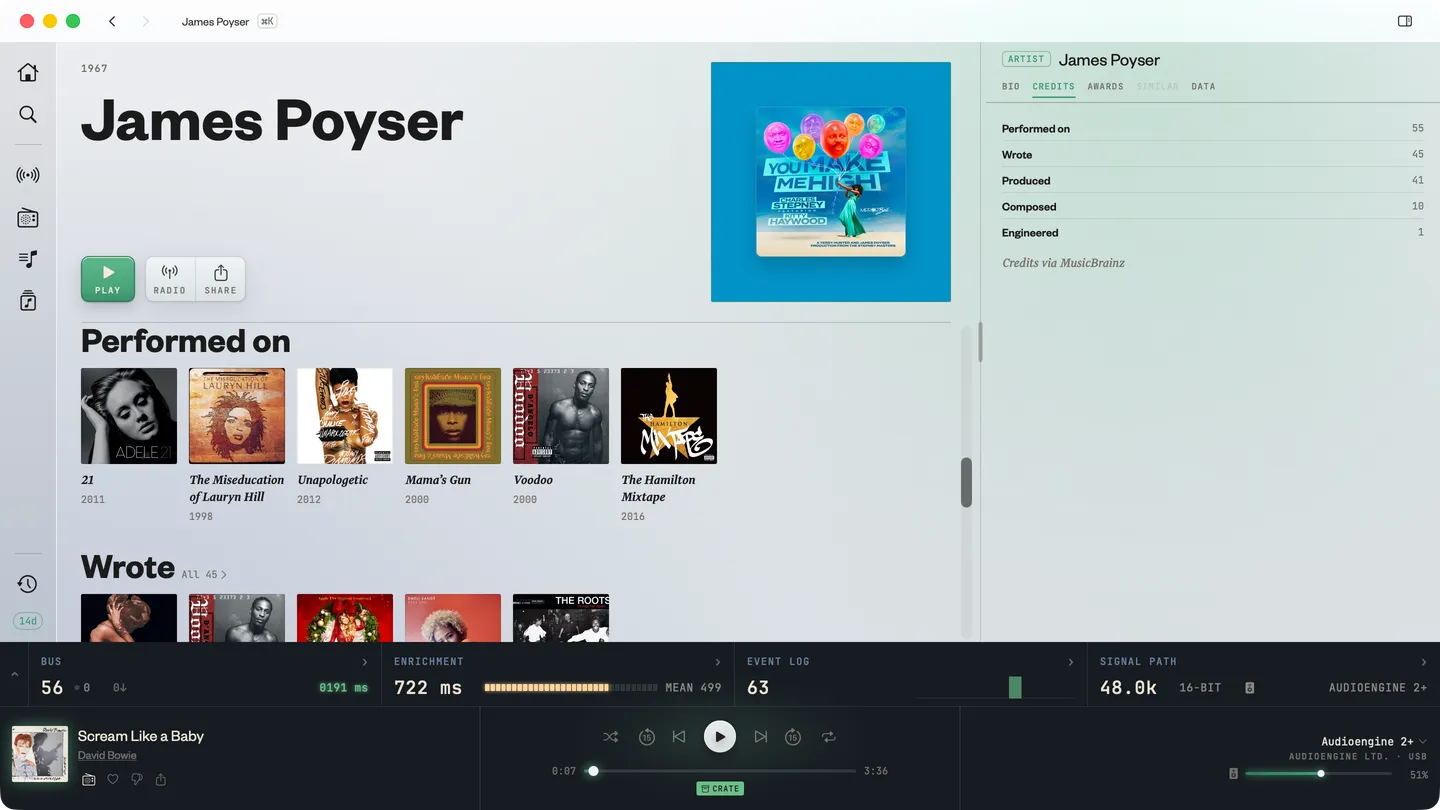Viewport: 1440px width, 810px height.
Task: Click the 'Credits via MusicBrainz' note
Action: pos(1063,263)
